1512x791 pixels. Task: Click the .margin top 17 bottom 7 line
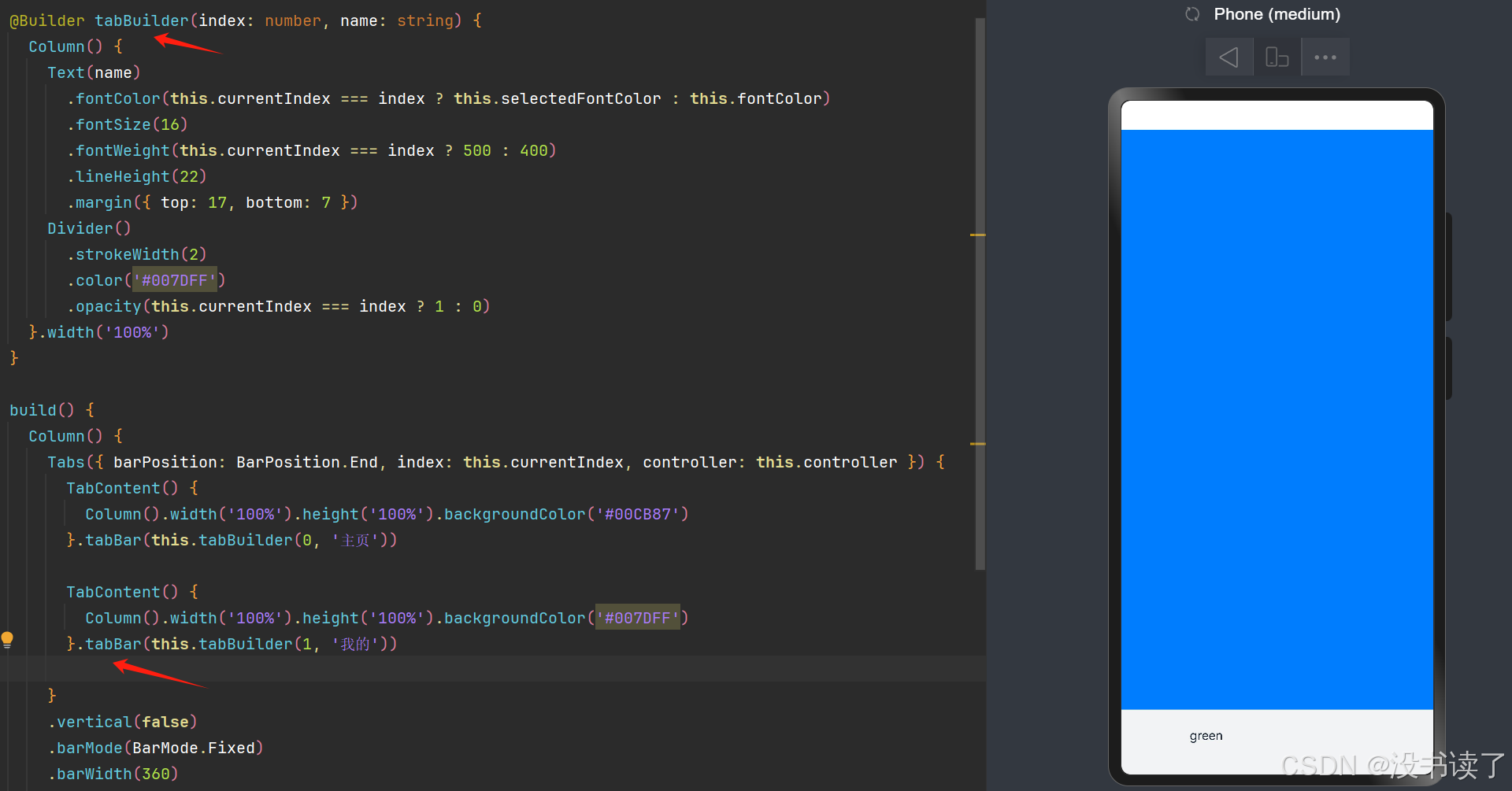click(x=213, y=202)
